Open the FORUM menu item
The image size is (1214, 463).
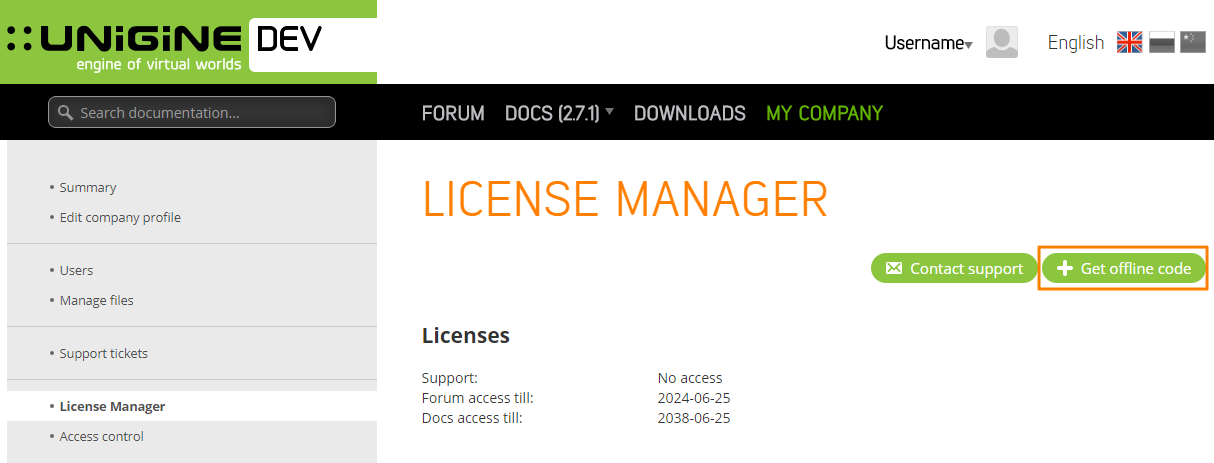pyautogui.click(x=453, y=113)
